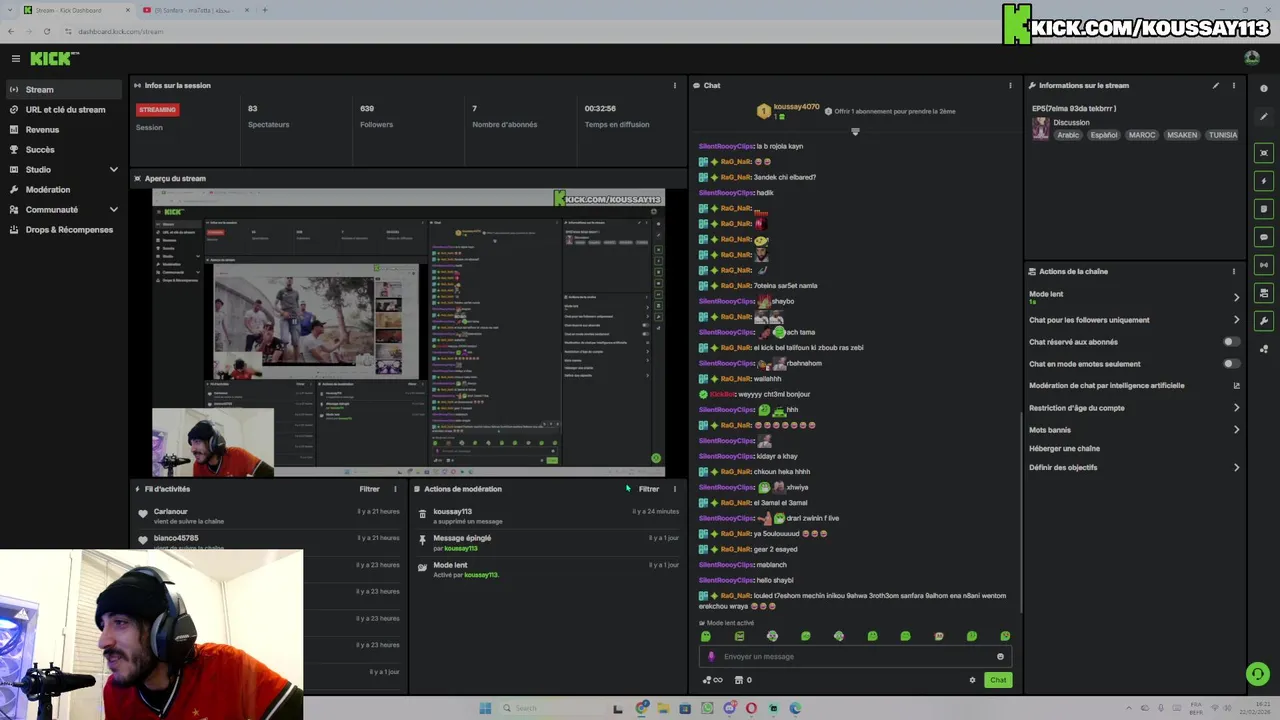The image size is (1280, 720).
Task: Open Héberger une chaîne
Action: pyautogui.click(x=1064, y=449)
